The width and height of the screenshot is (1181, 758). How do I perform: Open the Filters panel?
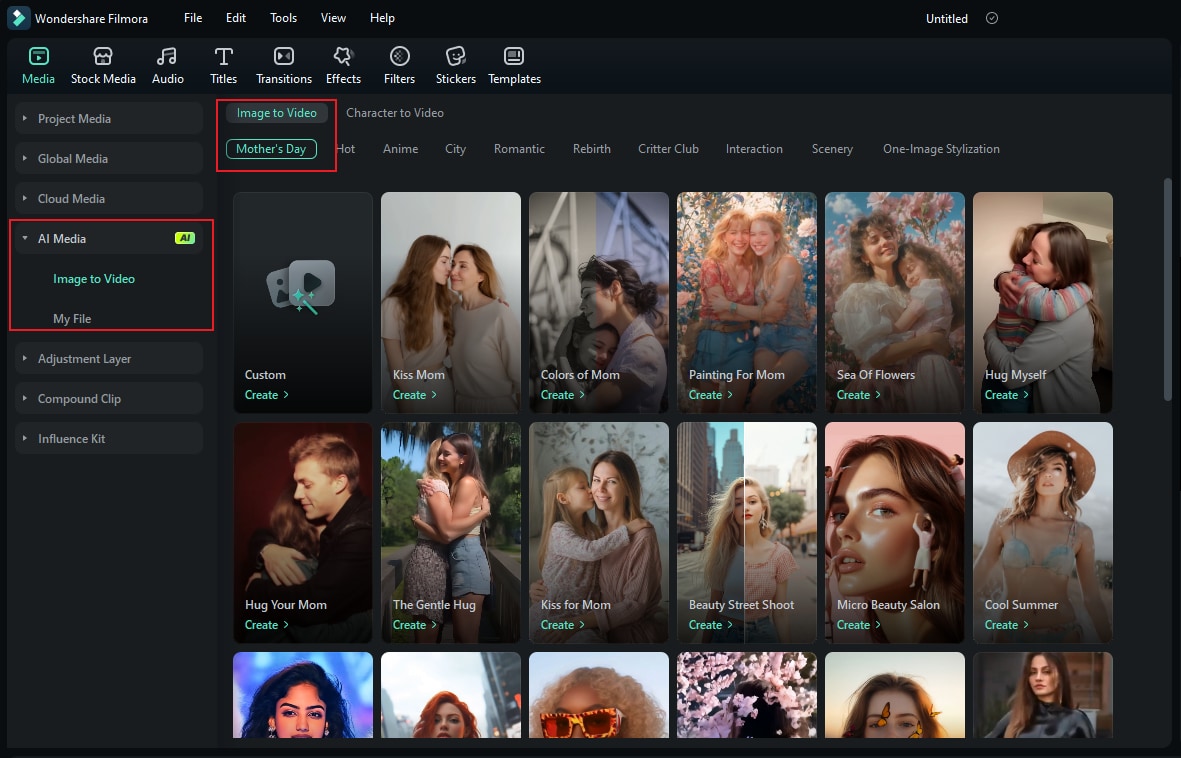pos(399,66)
